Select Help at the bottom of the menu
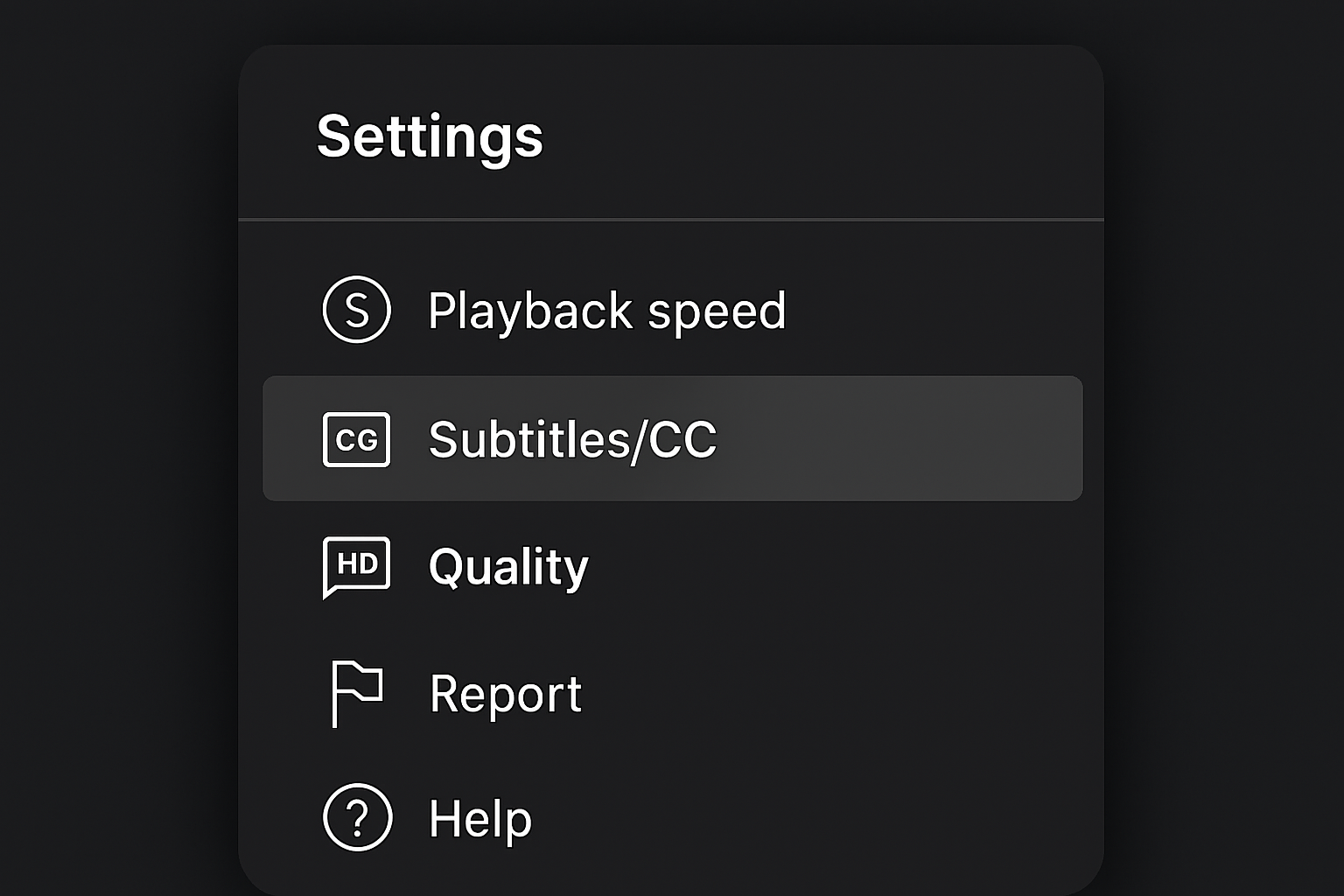 (x=479, y=820)
